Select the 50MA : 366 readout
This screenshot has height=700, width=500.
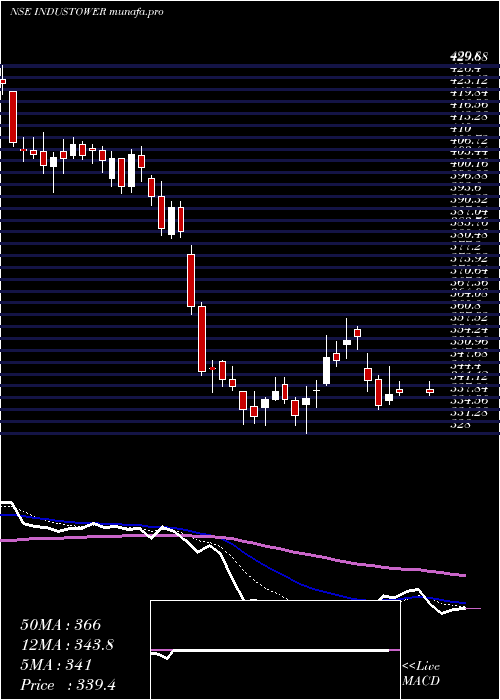pyautogui.click(x=61, y=625)
